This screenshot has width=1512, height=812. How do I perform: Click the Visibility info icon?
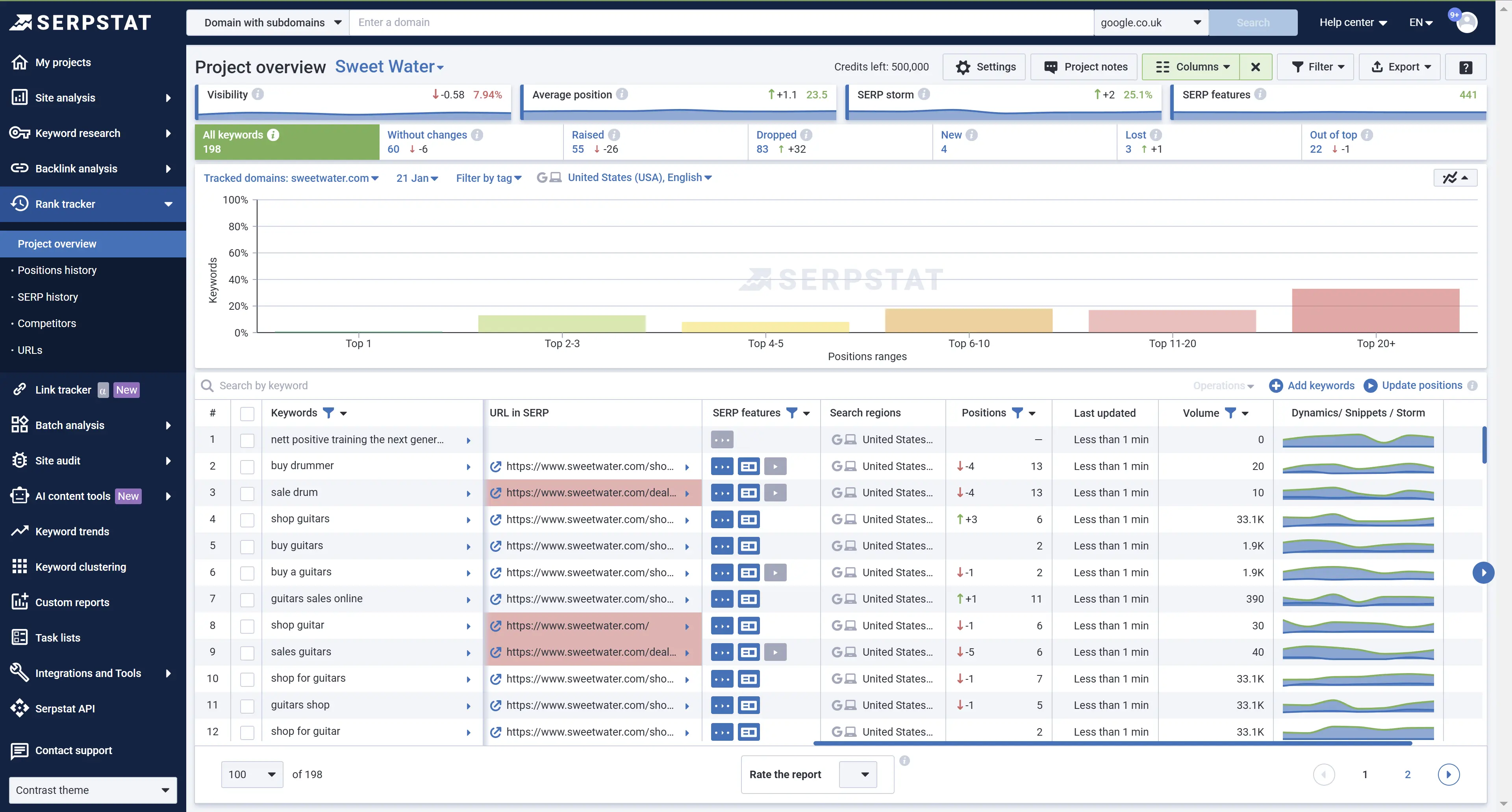(x=258, y=94)
